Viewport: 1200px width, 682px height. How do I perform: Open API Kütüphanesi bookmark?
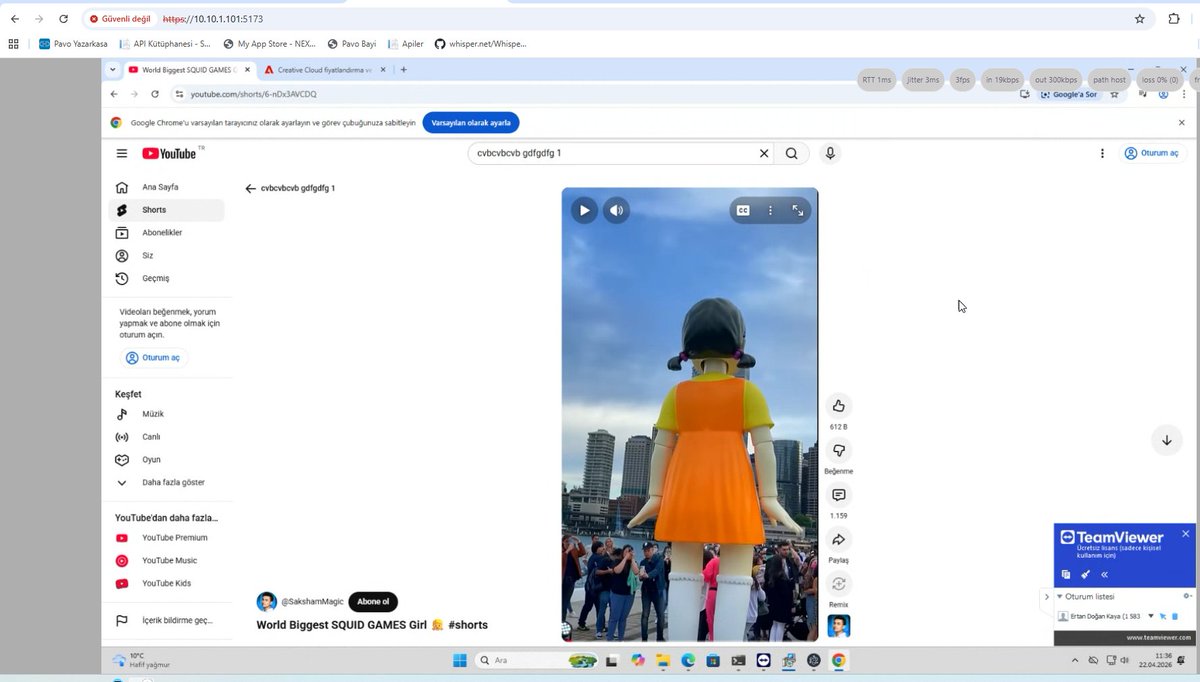pos(165,44)
